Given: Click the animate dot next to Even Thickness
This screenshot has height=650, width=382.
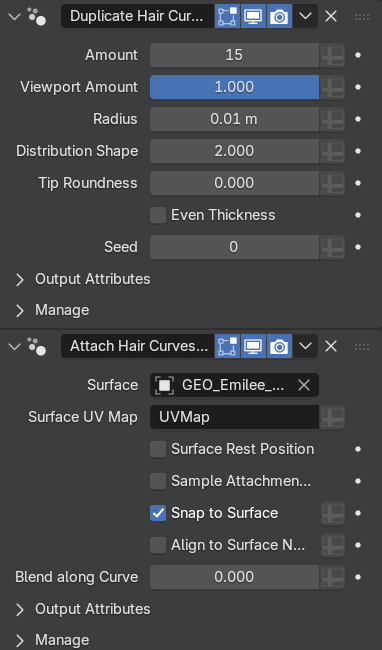Looking at the screenshot, I should tap(358, 215).
